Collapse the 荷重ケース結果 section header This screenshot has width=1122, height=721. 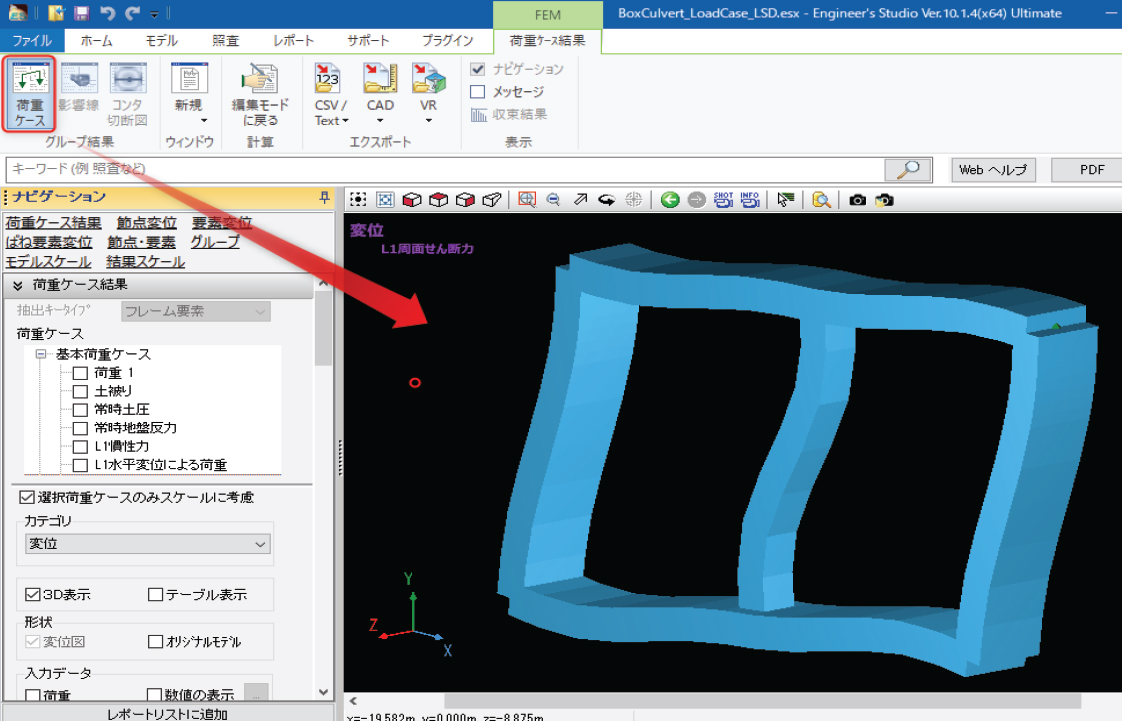[x=159, y=285]
